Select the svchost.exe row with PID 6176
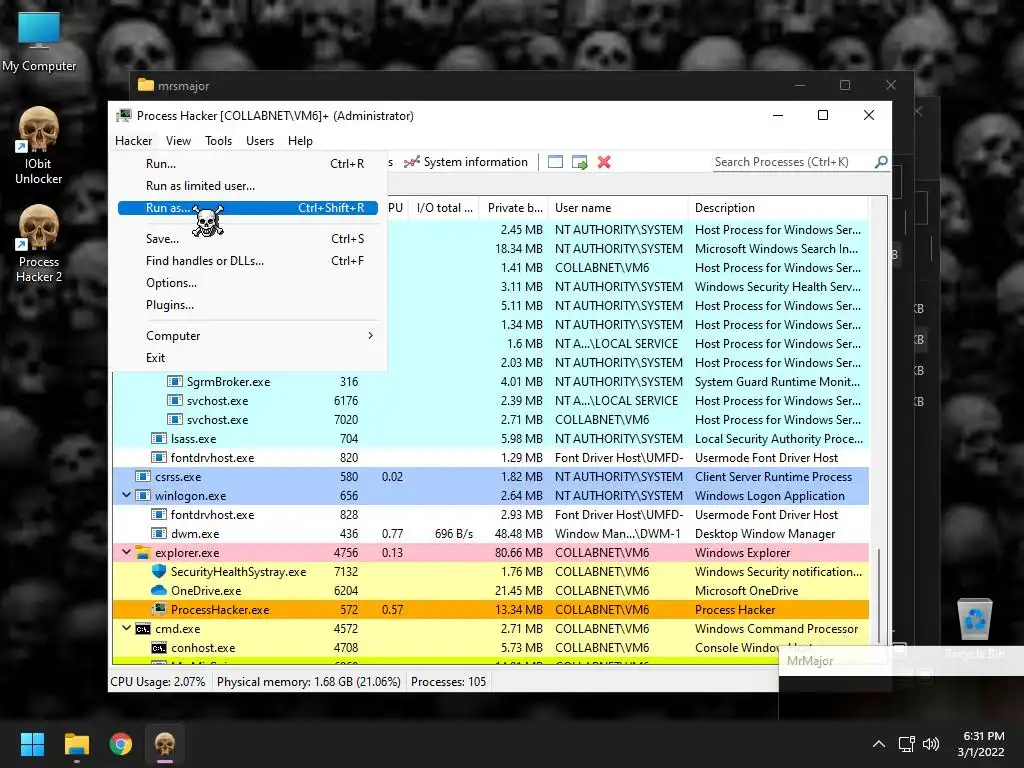The image size is (1024, 768). tap(491, 401)
